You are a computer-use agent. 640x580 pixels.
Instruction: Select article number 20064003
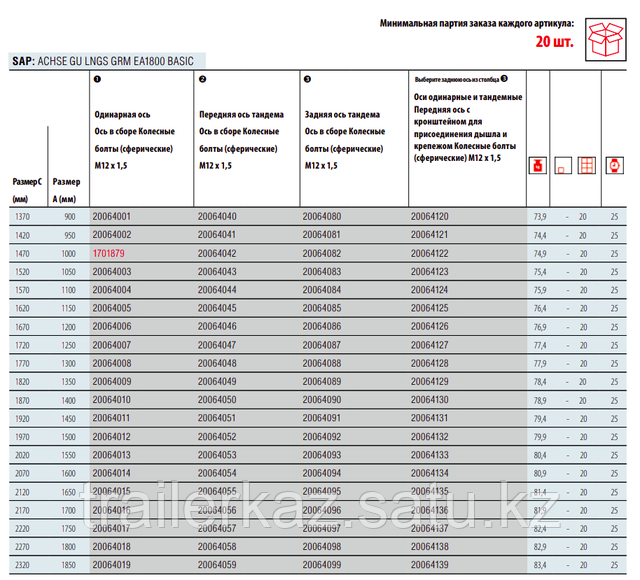[112, 272]
